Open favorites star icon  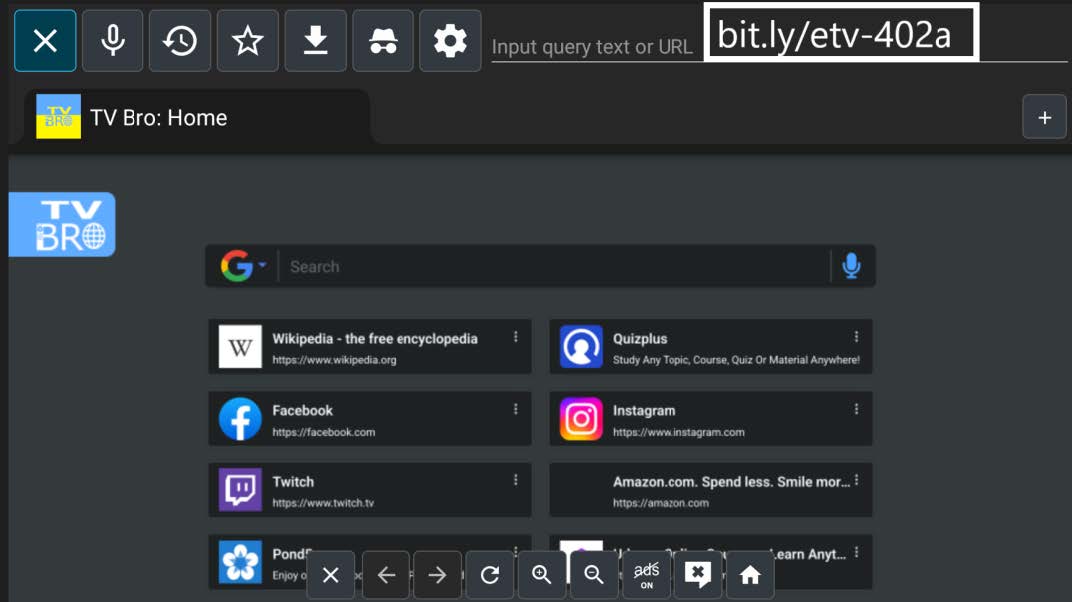click(247, 41)
